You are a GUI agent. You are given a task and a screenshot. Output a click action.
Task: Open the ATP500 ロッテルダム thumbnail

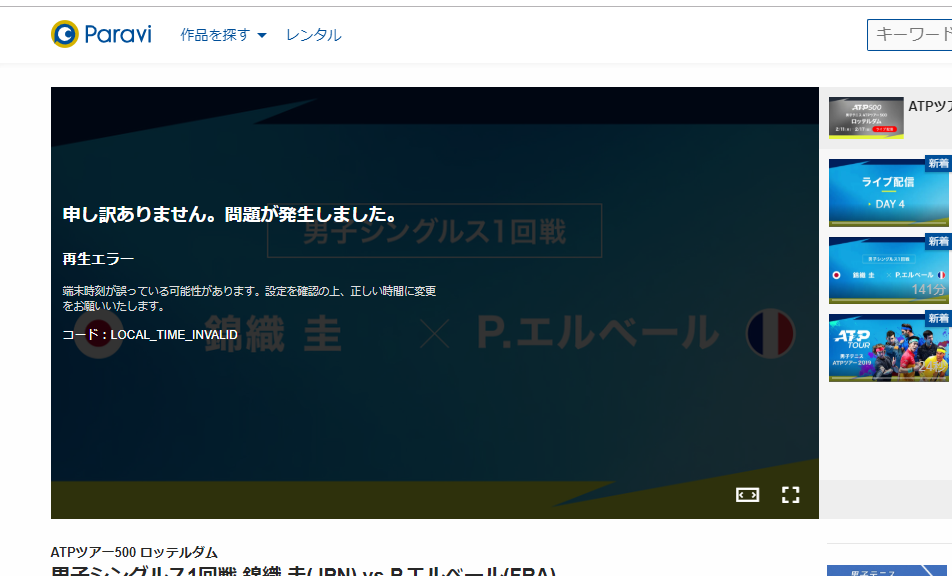[866, 118]
